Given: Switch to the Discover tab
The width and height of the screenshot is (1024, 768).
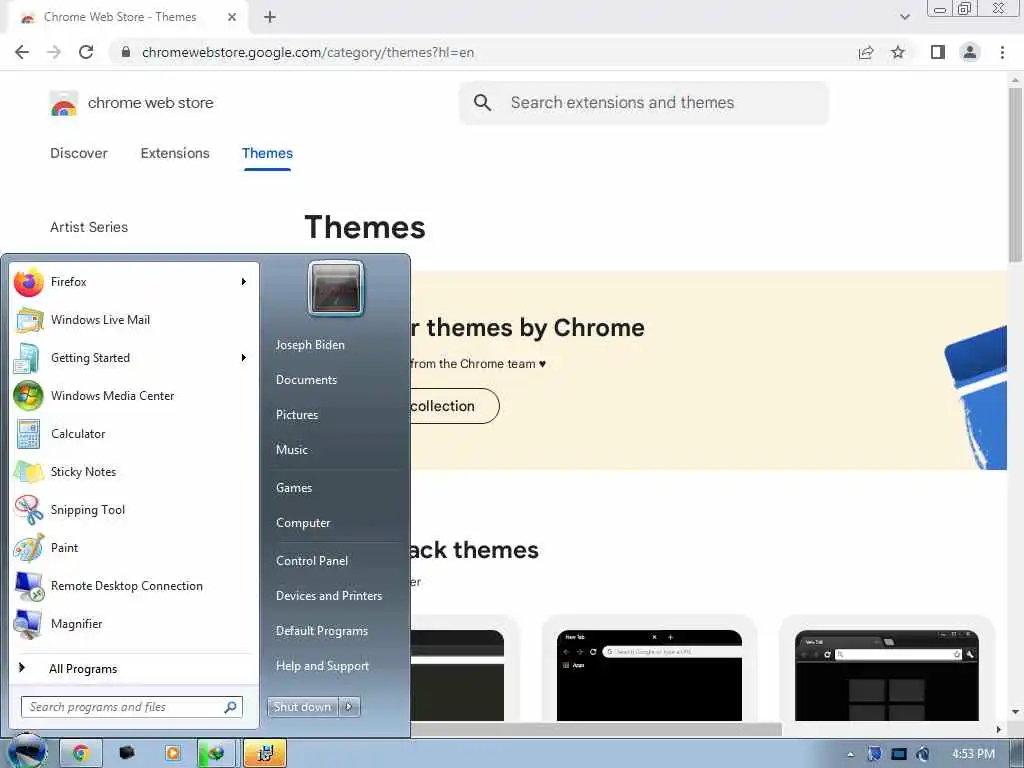Looking at the screenshot, I should click(79, 153).
